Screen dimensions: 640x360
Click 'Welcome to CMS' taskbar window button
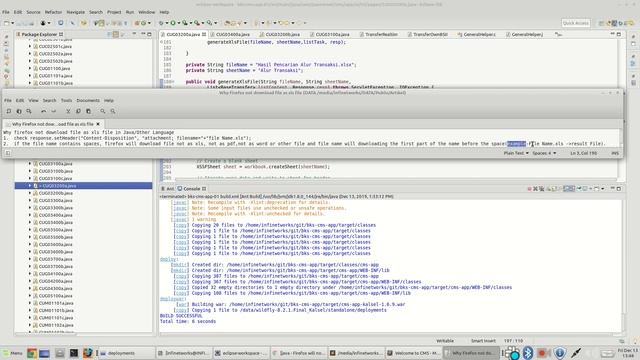pos(413,353)
